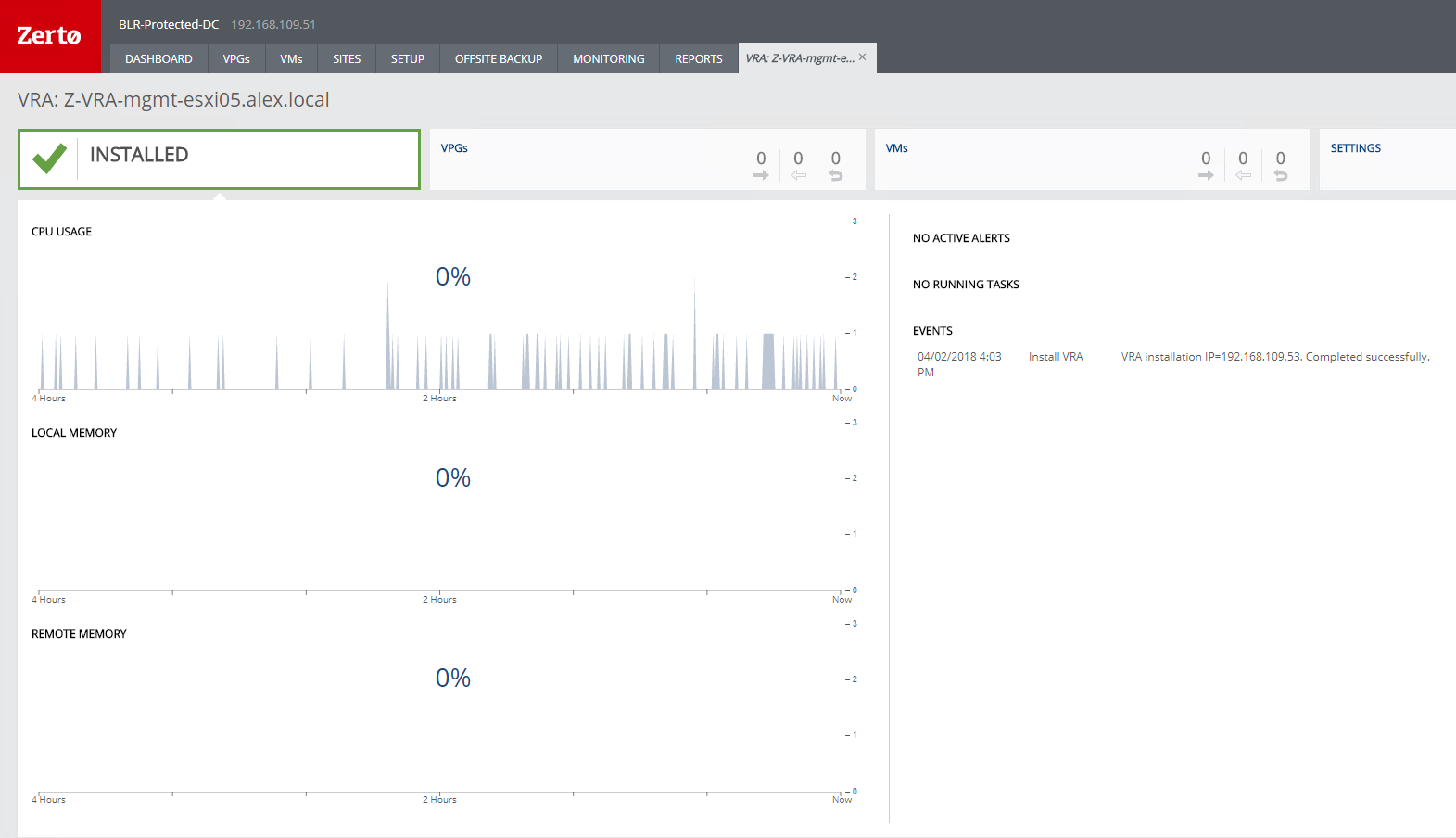Open the Dashboard tab
Screen dimensions: 1456x838
[158, 58]
